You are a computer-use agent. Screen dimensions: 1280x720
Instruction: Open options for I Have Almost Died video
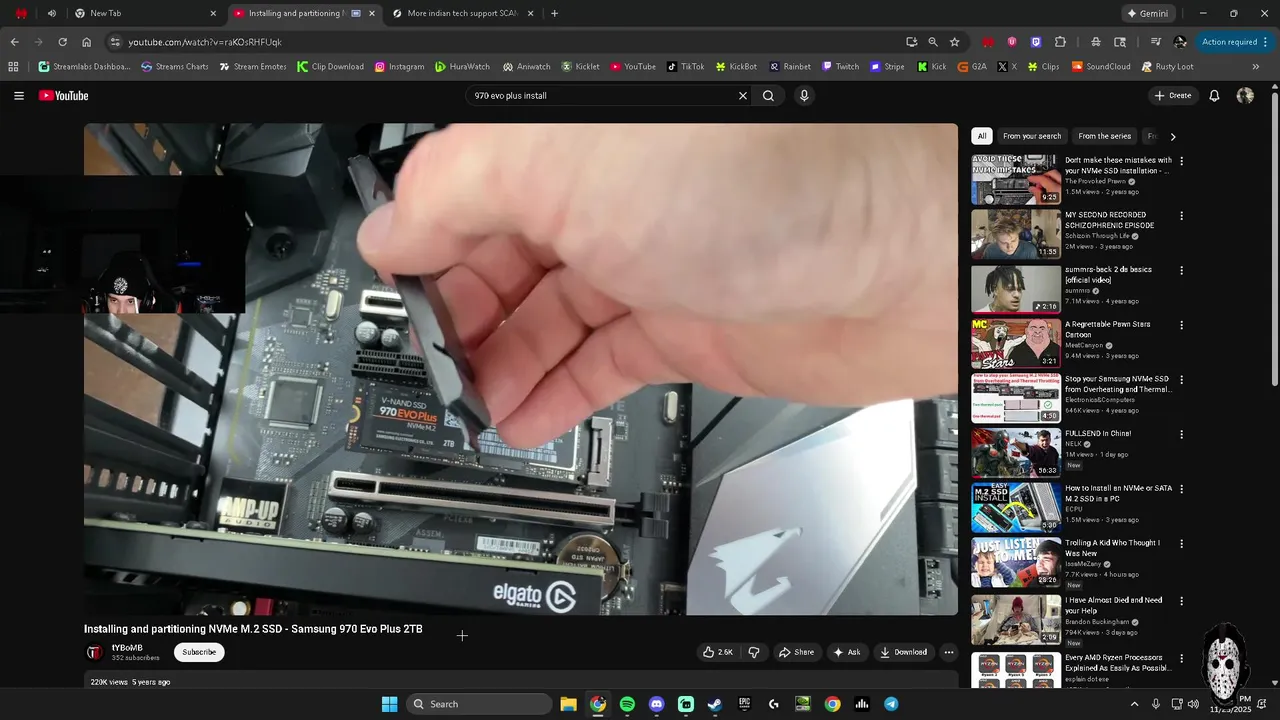pyautogui.click(x=1182, y=601)
